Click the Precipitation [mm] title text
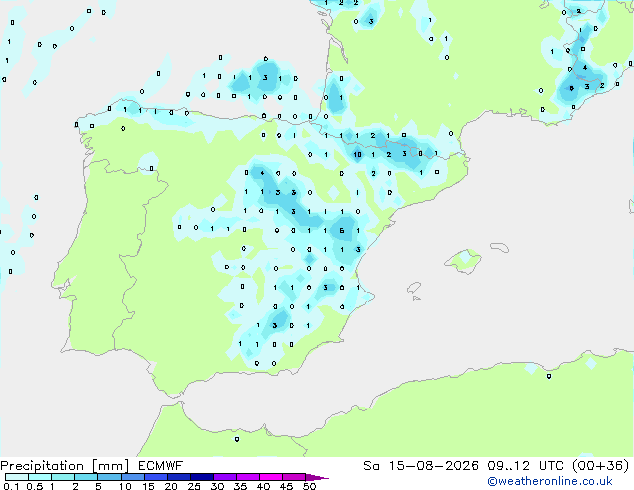 [x=65, y=466]
